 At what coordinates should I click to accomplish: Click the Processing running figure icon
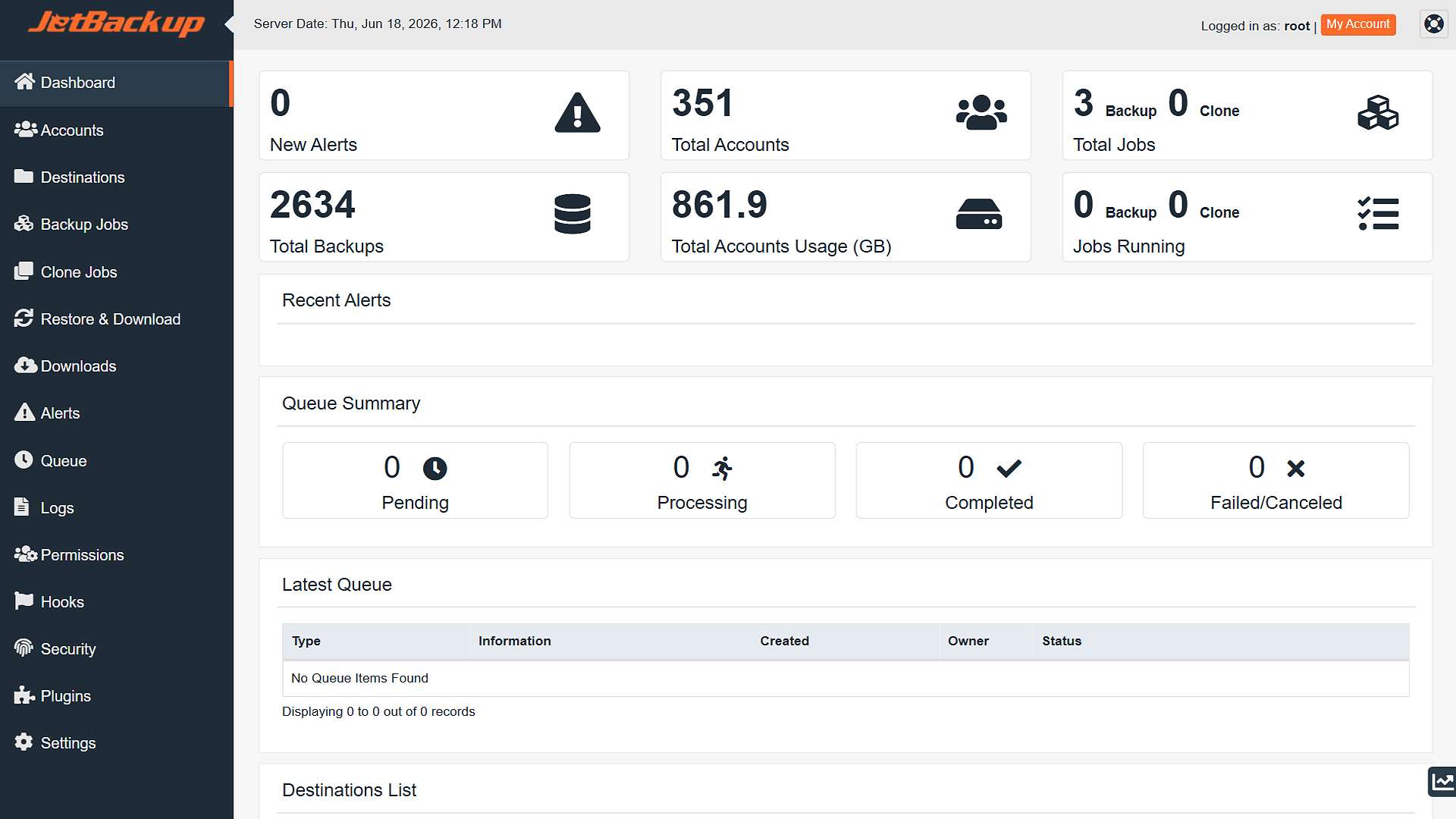pos(722,469)
